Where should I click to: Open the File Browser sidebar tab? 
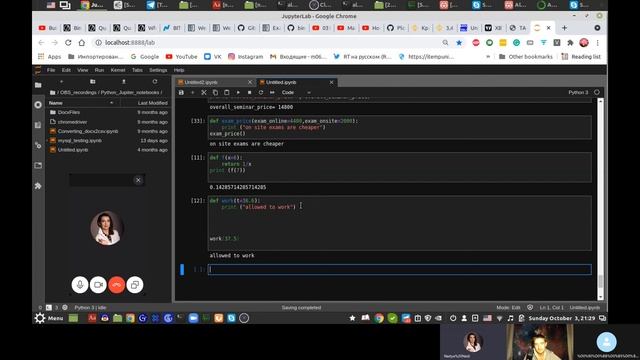tap(38, 85)
